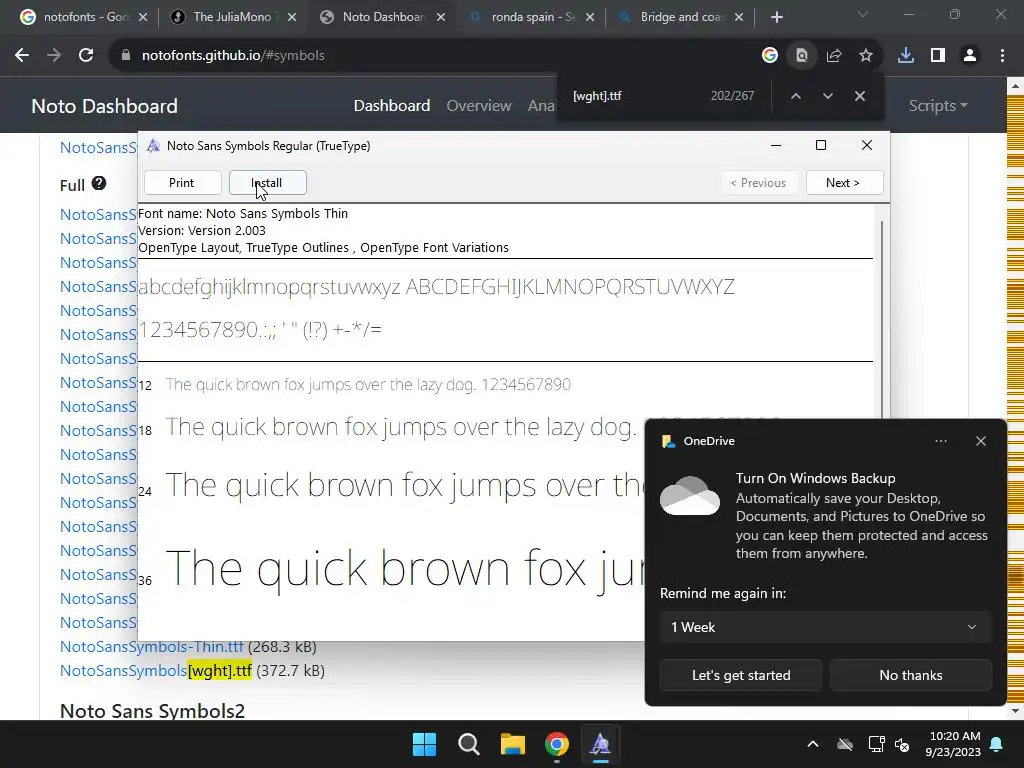Click the Full section label
Screen dimensions: 1024x768
[x=72, y=185]
